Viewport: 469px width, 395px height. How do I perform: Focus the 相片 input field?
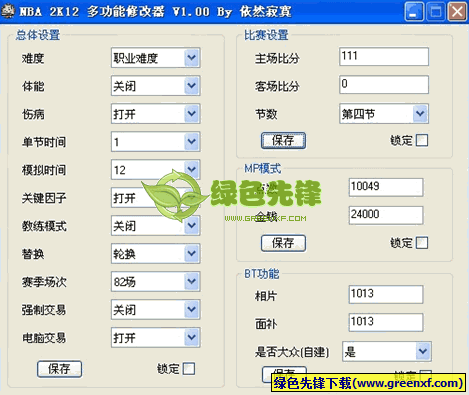(x=386, y=294)
